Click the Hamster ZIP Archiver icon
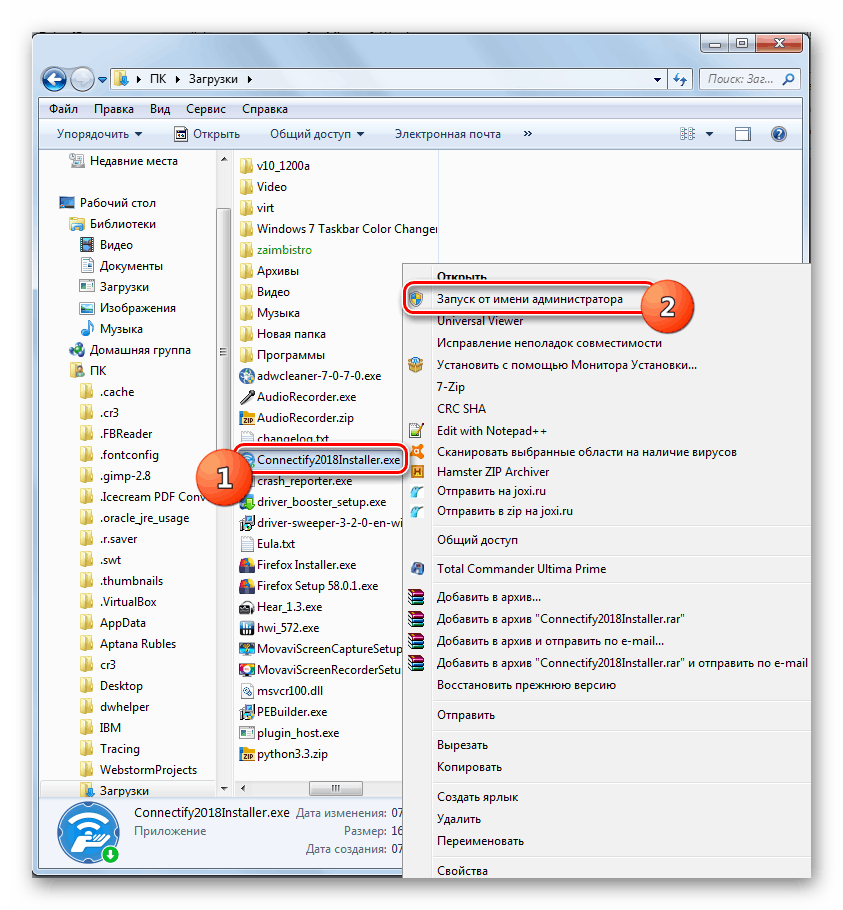 pos(417,472)
